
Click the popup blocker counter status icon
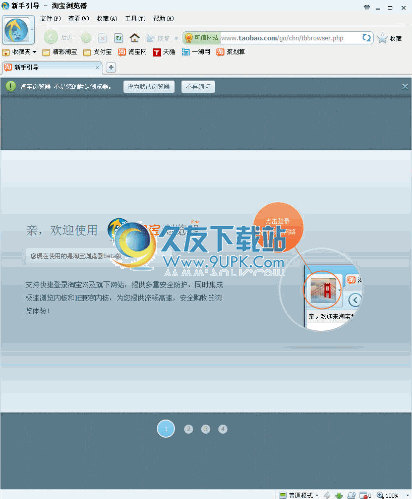(x=365, y=495)
